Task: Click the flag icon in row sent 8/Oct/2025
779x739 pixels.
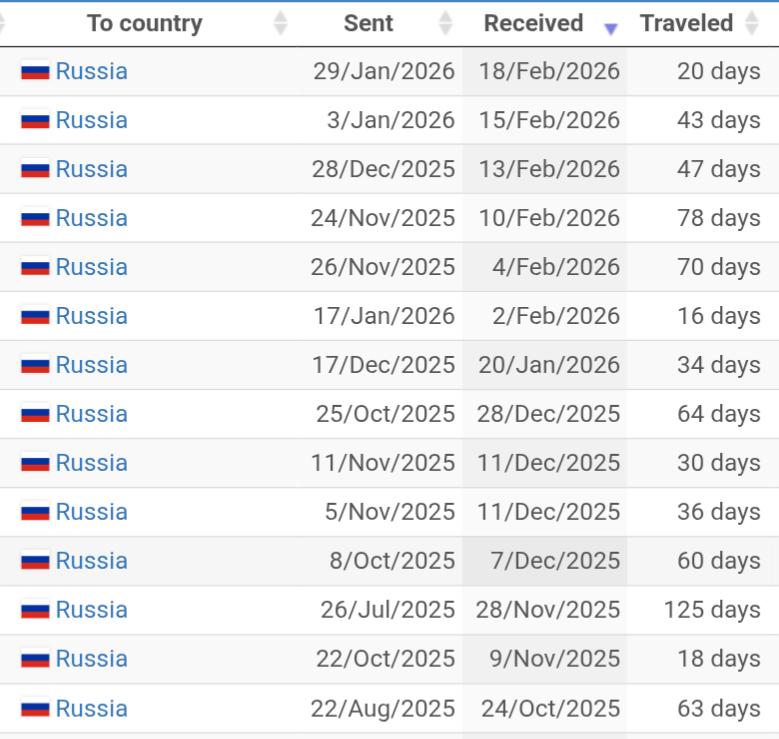Action: tap(35, 561)
